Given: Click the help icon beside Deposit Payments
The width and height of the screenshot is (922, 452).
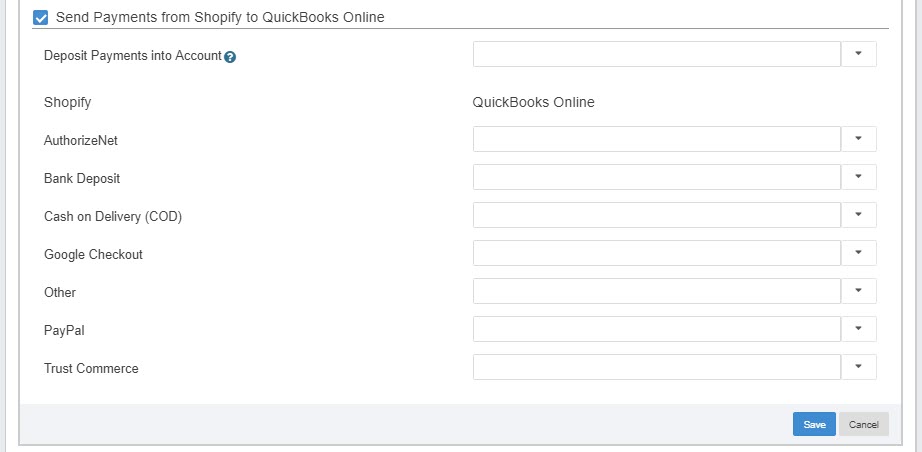Looking at the screenshot, I should (230, 57).
